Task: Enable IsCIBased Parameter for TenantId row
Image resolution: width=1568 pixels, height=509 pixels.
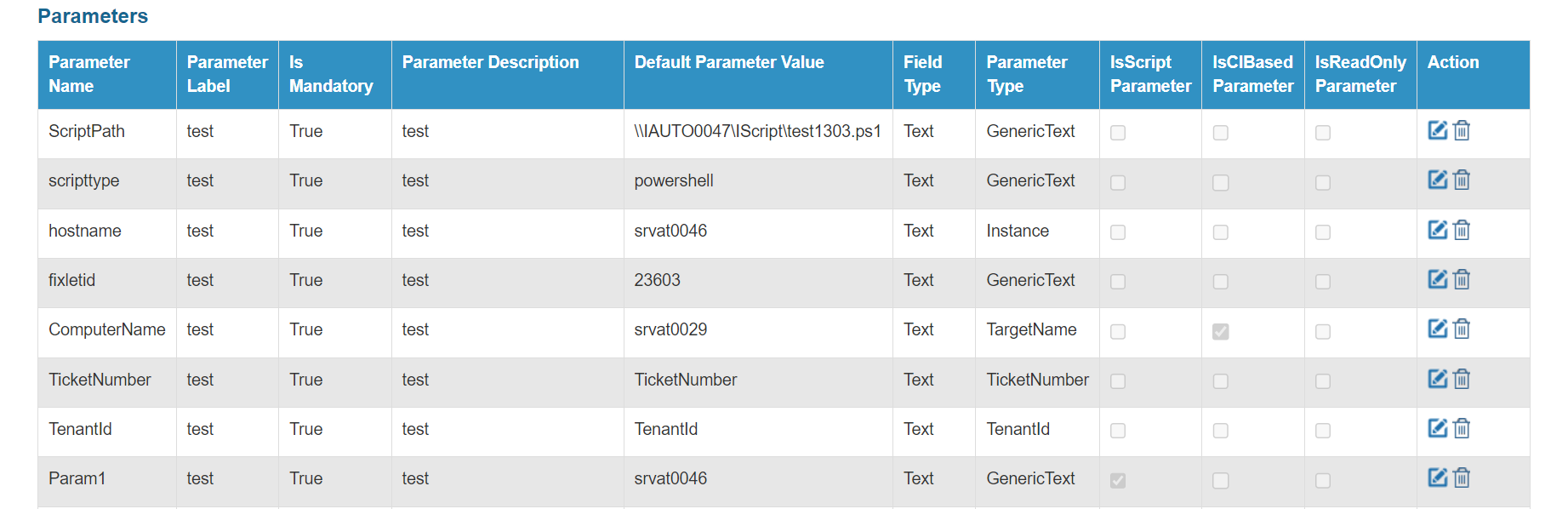Action: [x=1220, y=431]
